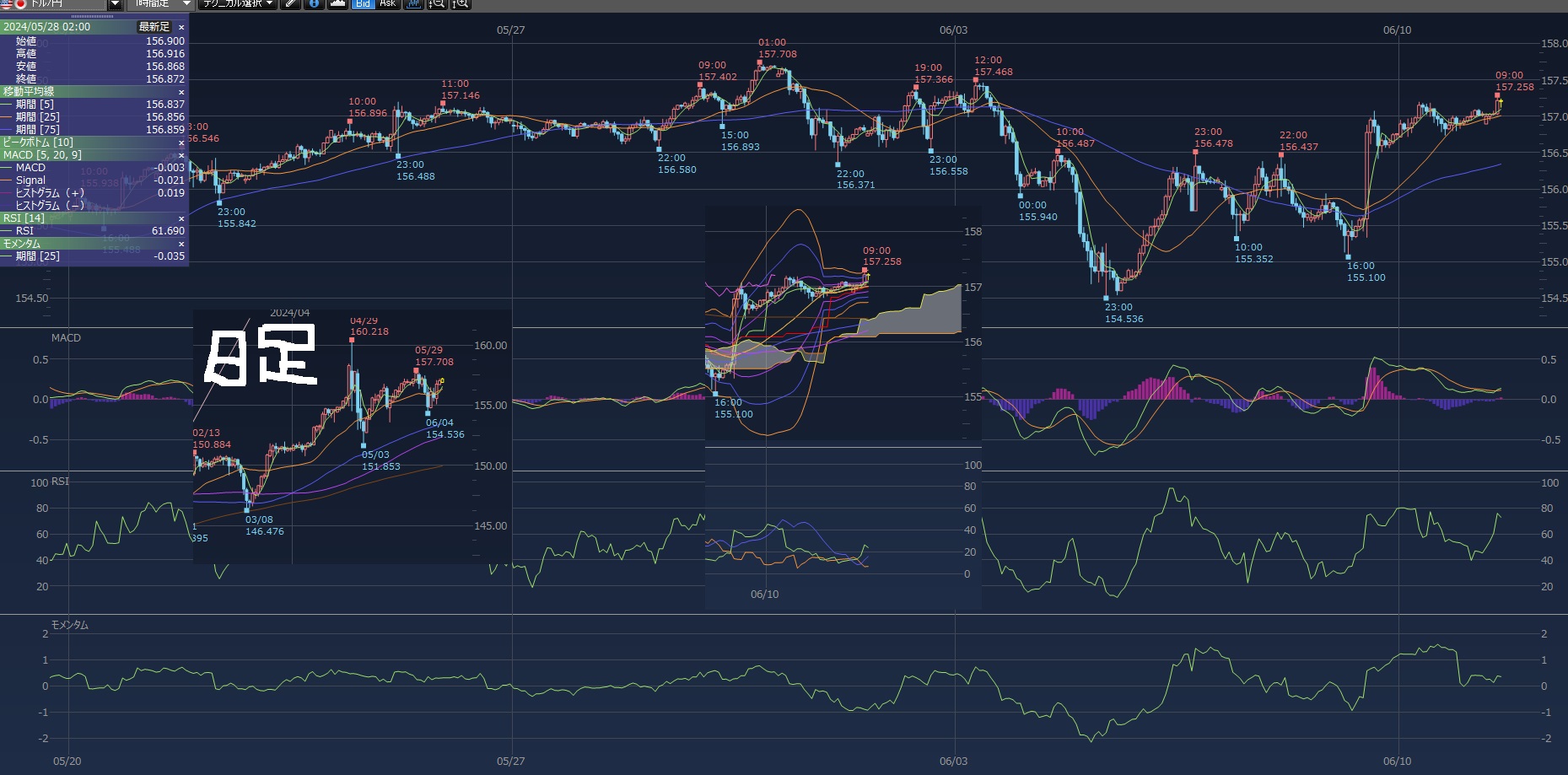1568x775 pixels.
Task: Click the blue chart indicator icon
Action: [413, 3]
